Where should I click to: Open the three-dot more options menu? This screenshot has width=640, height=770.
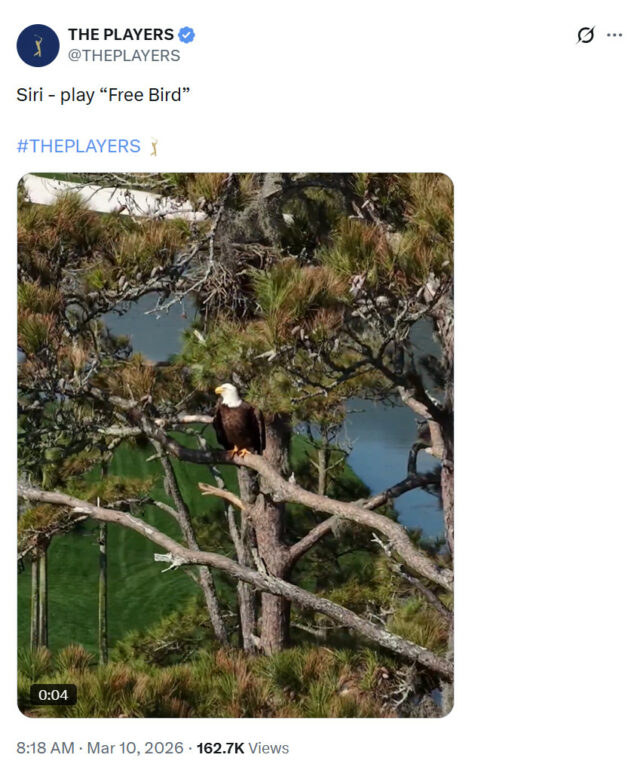tap(614, 35)
